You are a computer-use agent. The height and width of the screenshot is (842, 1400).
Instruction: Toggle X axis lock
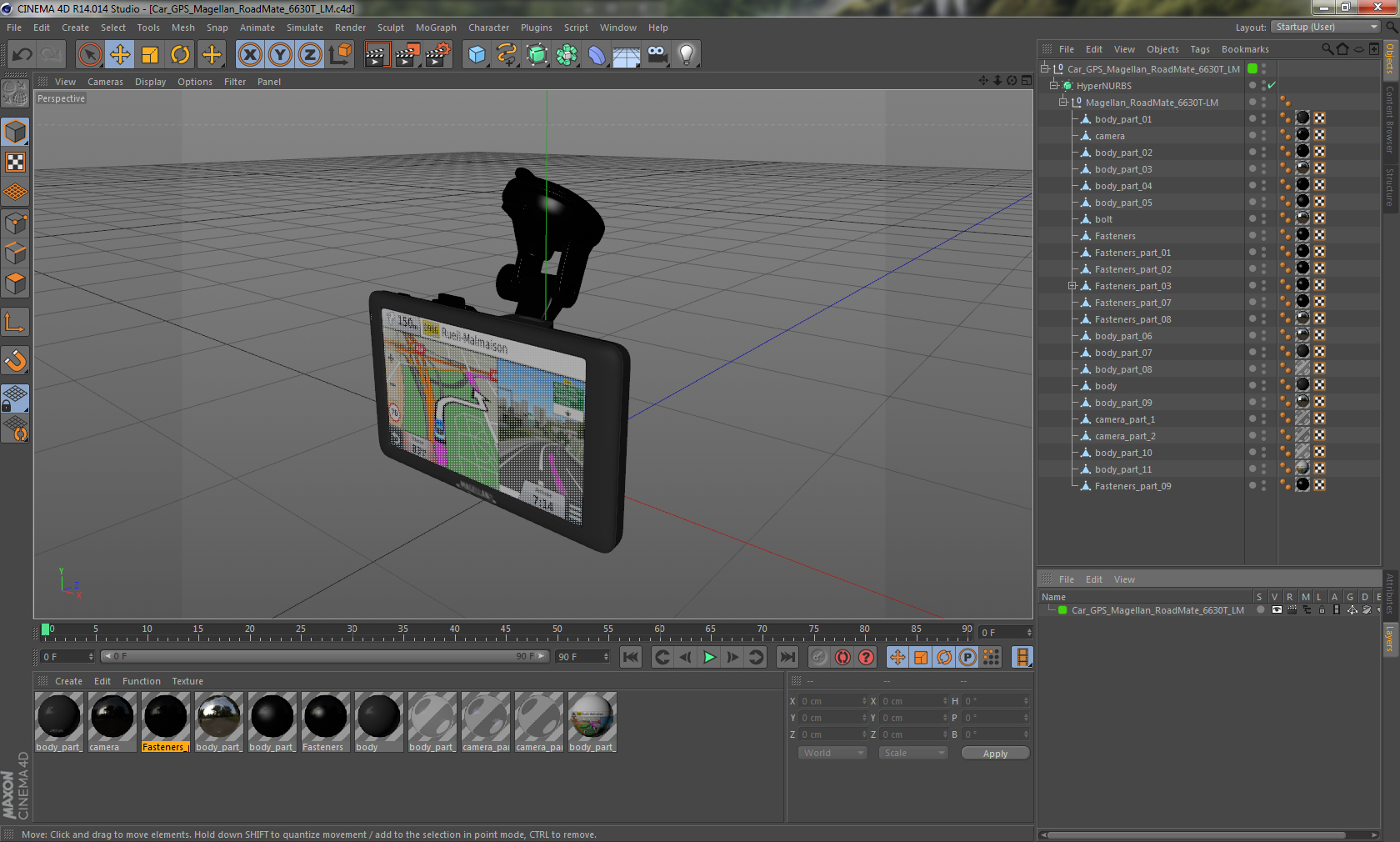pyautogui.click(x=249, y=55)
